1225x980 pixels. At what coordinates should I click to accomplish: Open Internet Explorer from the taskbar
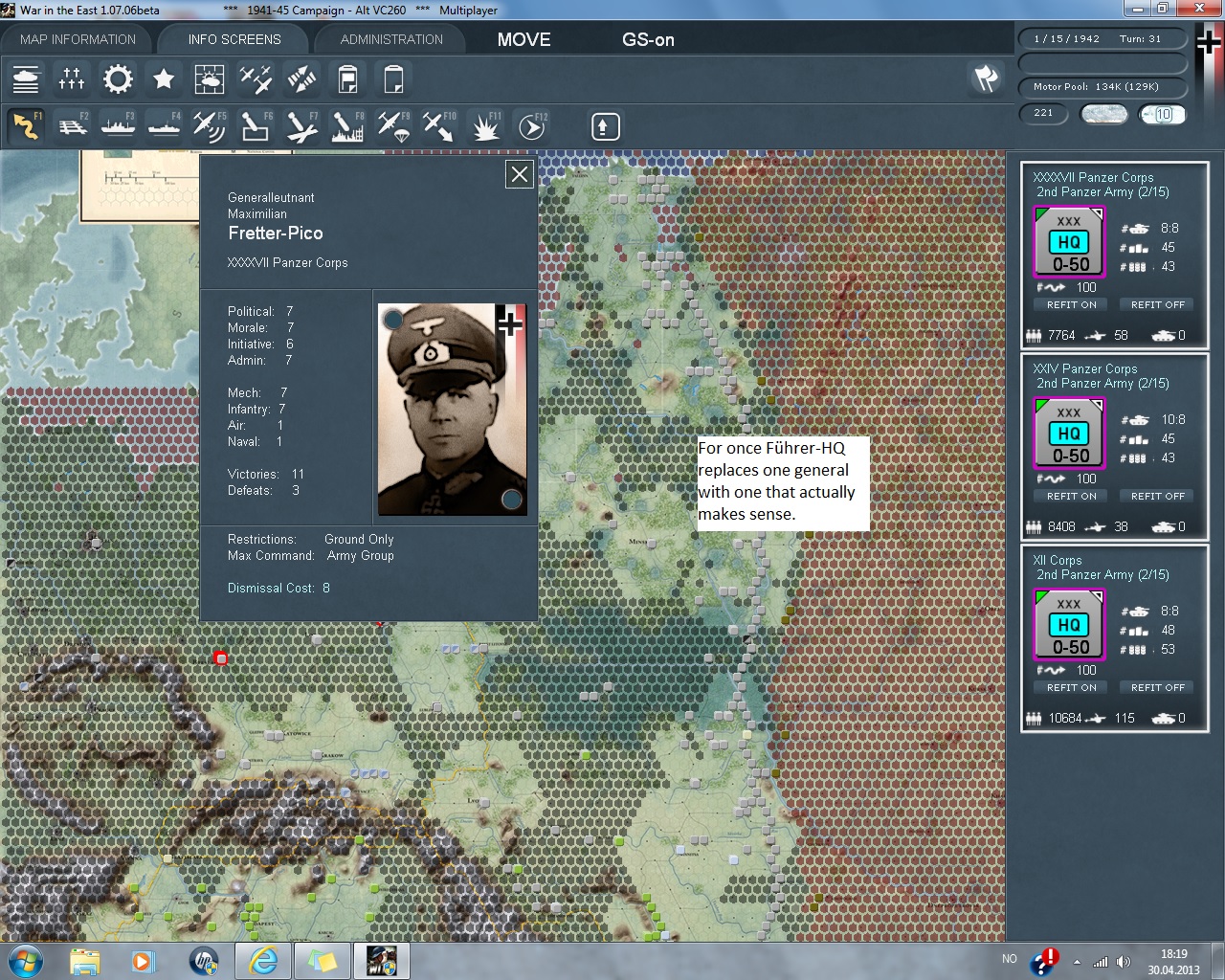click(263, 961)
